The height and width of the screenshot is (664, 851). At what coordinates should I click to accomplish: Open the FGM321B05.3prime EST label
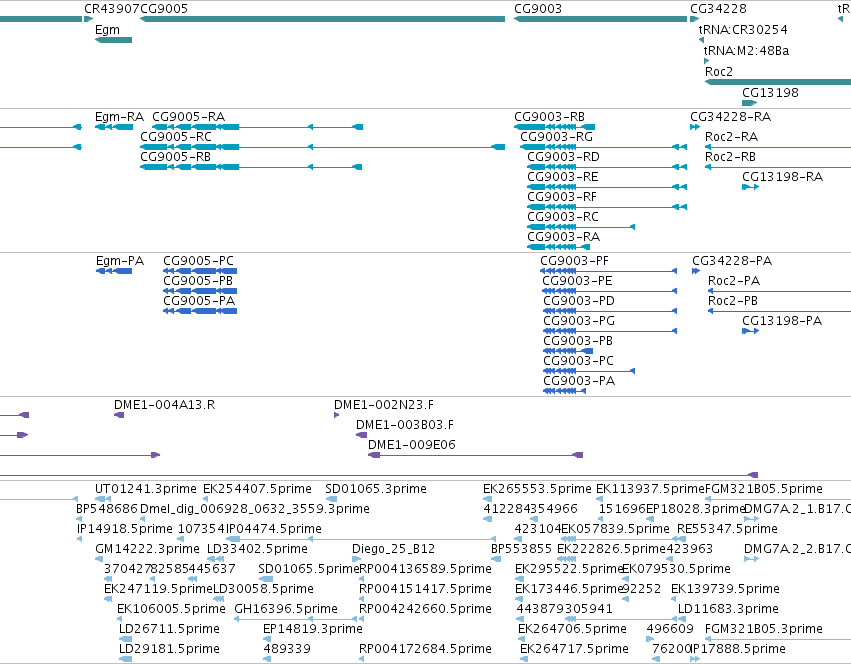click(763, 629)
